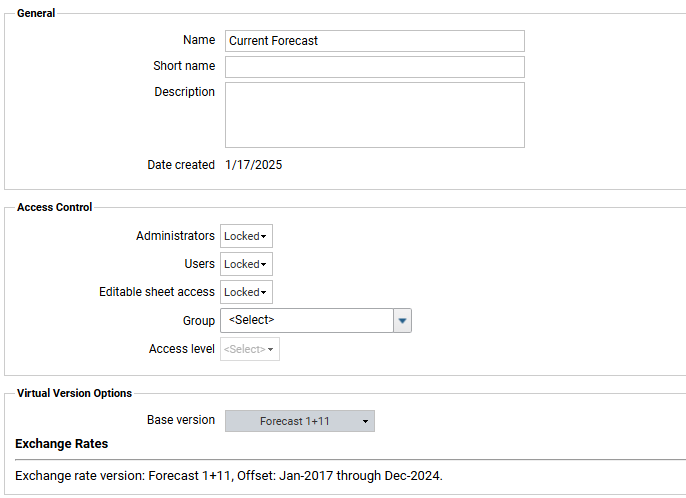Click the Access Control section header

coord(54,207)
